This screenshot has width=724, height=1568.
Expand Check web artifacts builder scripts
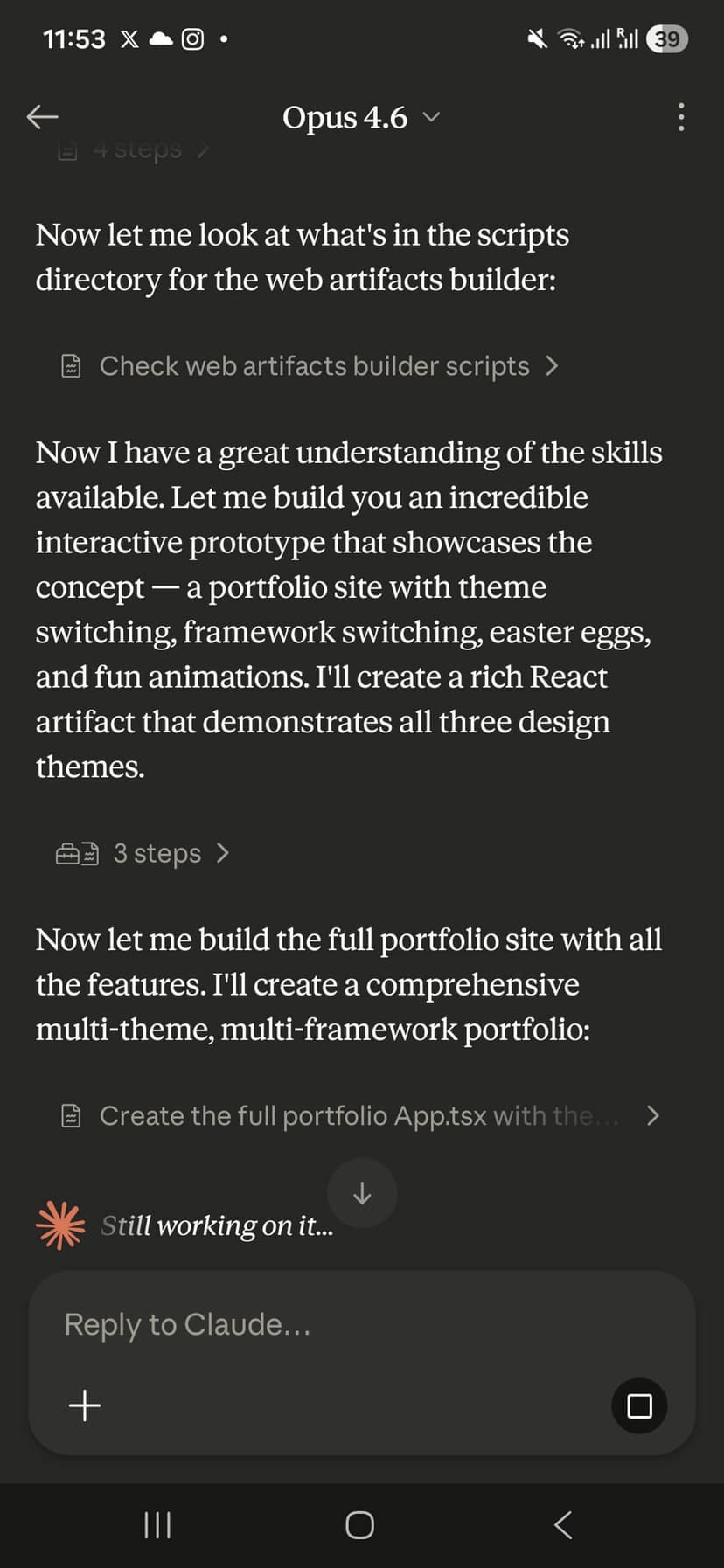(313, 366)
